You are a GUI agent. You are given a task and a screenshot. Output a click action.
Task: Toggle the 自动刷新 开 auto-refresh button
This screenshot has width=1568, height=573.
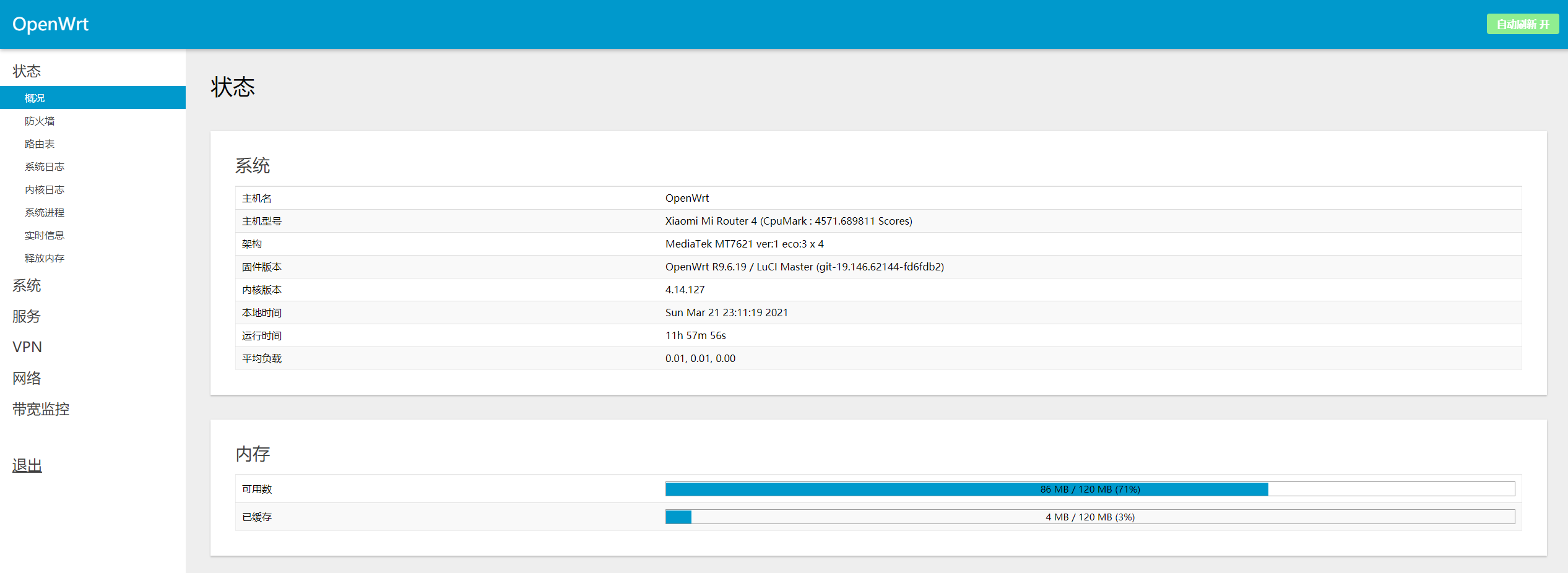point(1522,24)
